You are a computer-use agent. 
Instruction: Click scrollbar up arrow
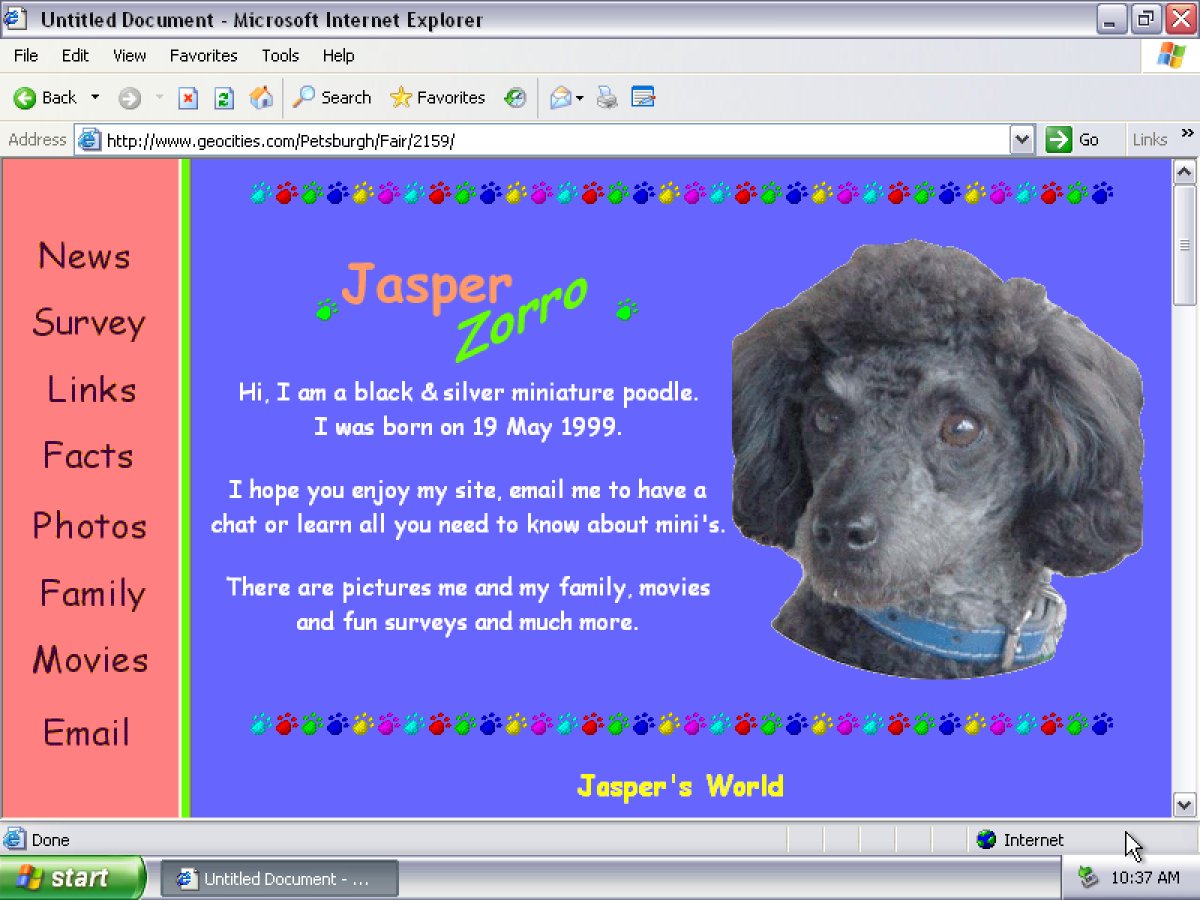1184,172
